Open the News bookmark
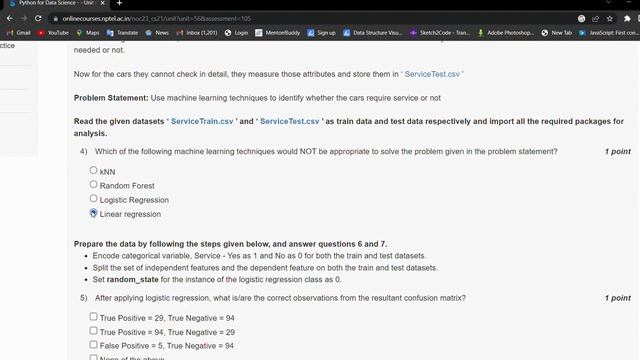Viewport: 640px width, 360px height. click(x=157, y=33)
